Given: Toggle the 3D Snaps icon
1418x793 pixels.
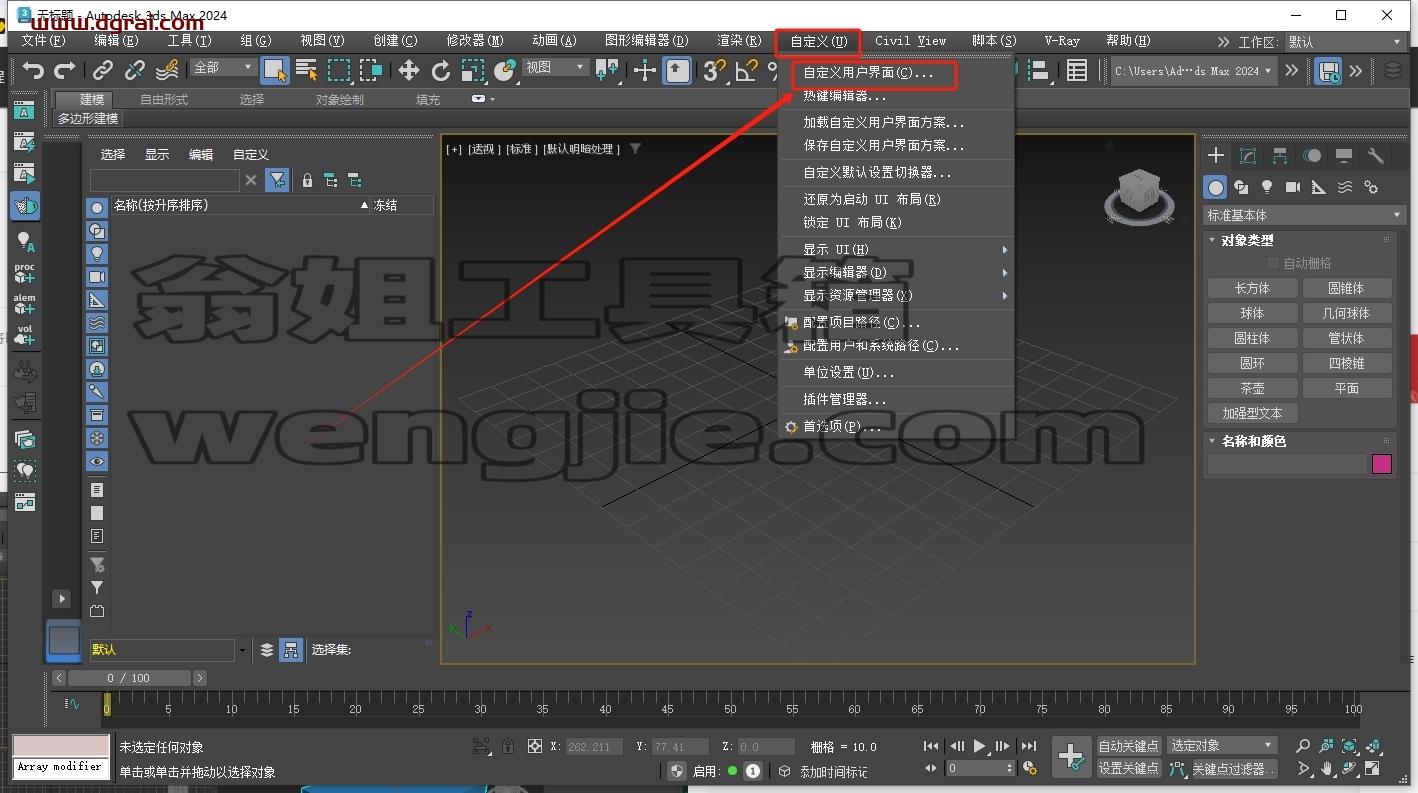Looking at the screenshot, I should [713, 70].
